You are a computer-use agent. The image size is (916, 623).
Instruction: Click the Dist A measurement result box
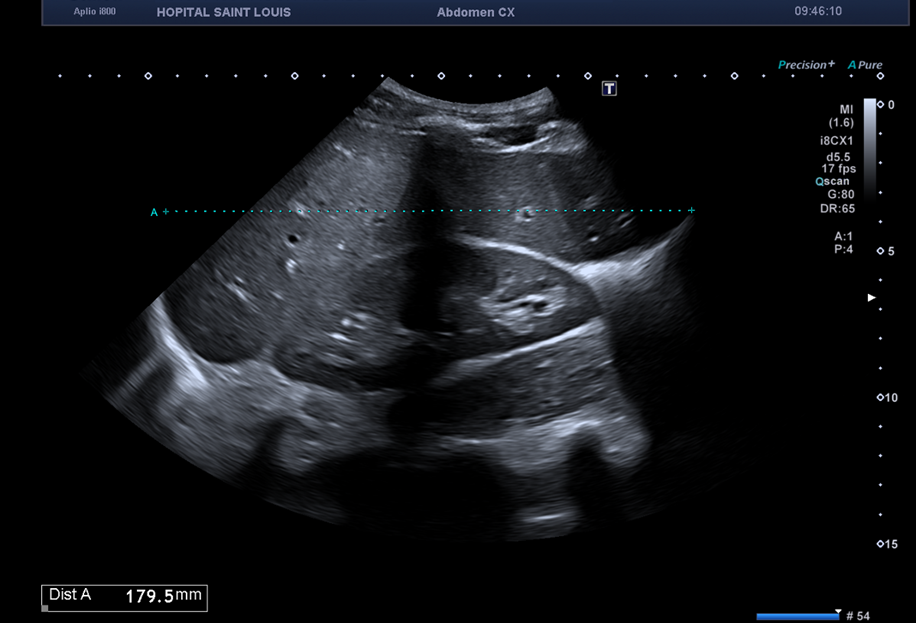[x=124, y=597]
